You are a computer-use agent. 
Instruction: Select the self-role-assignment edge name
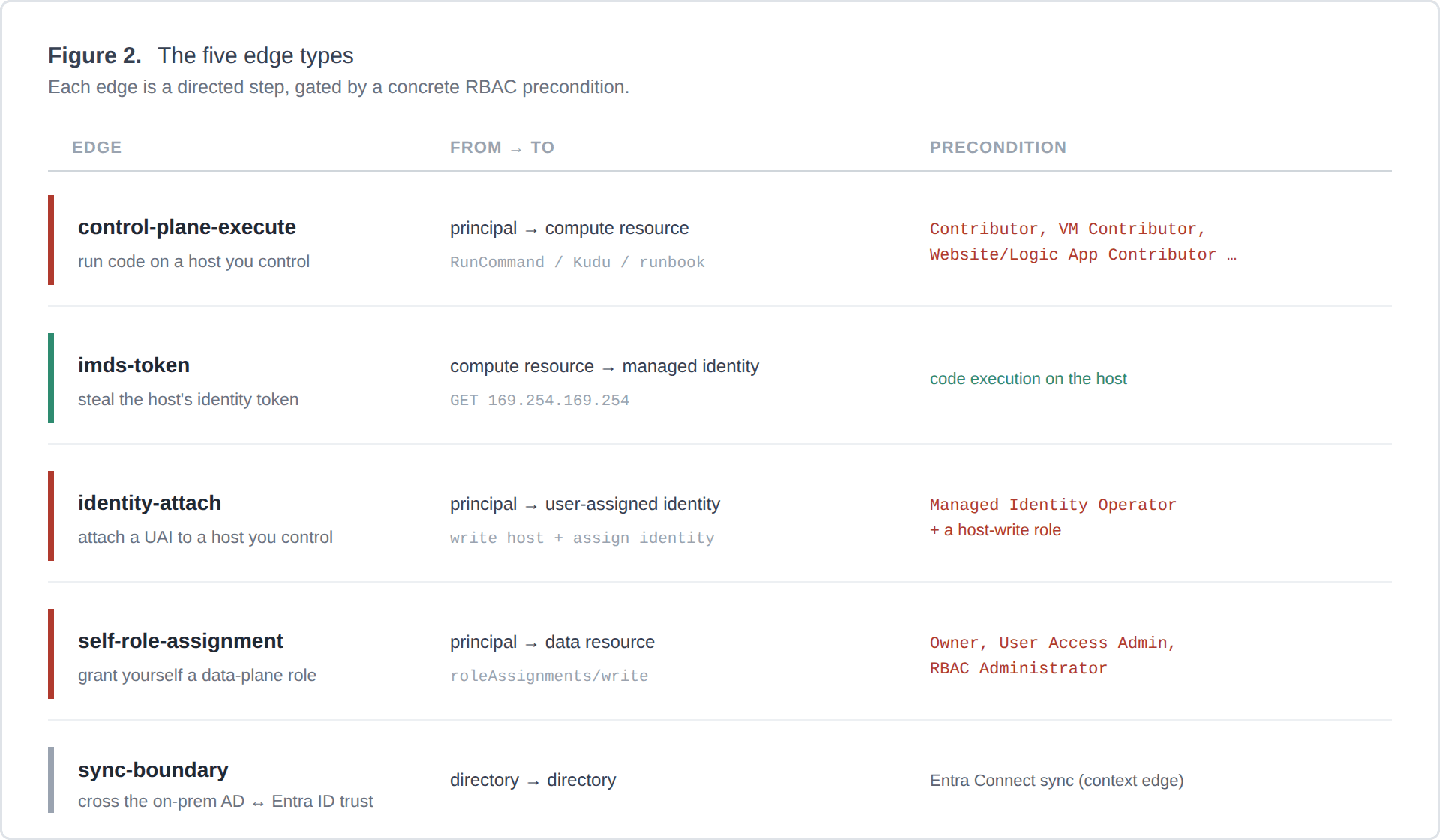pyautogui.click(x=181, y=641)
